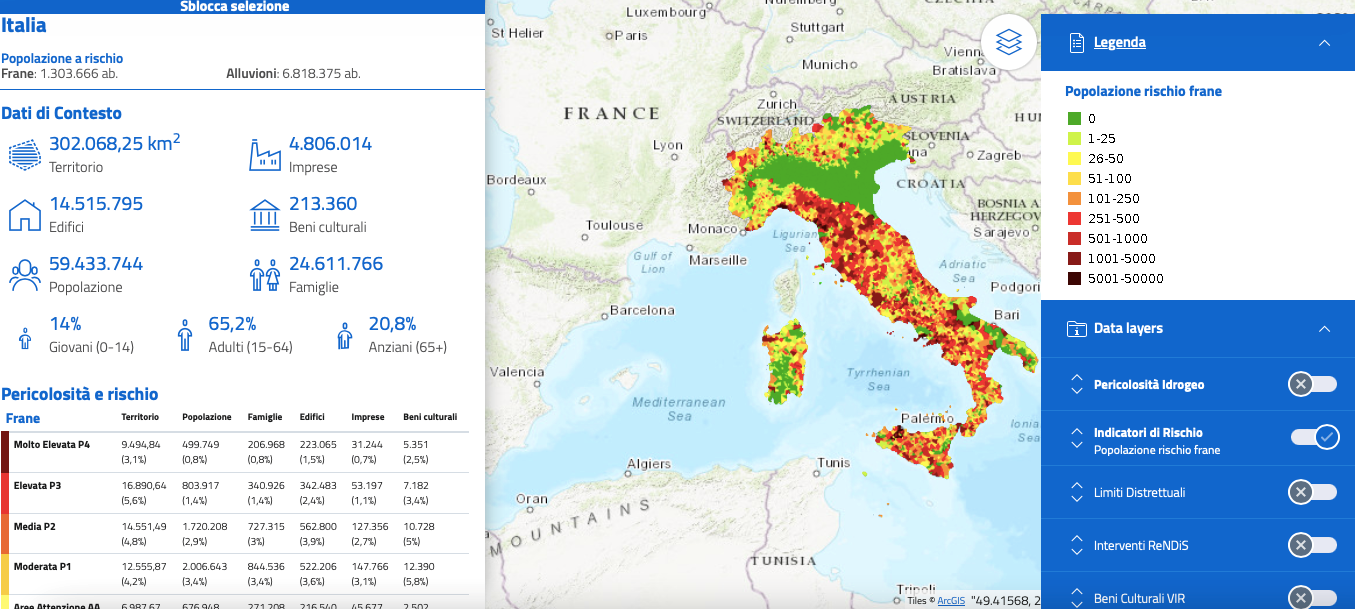Open the ArcGIS attribution link
The image size is (1355, 609).
(949, 601)
